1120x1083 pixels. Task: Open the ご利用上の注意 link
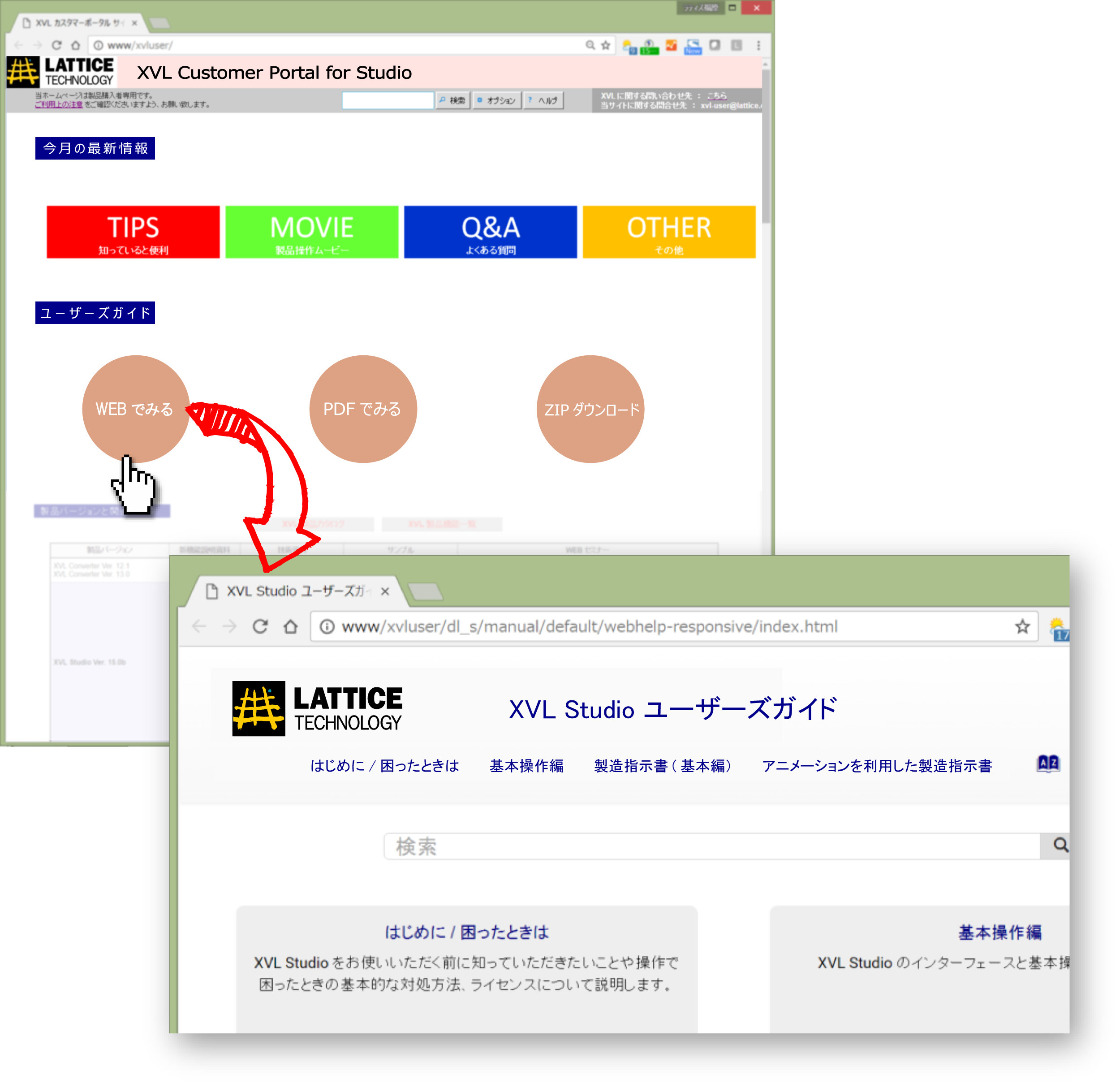[59, 104]
